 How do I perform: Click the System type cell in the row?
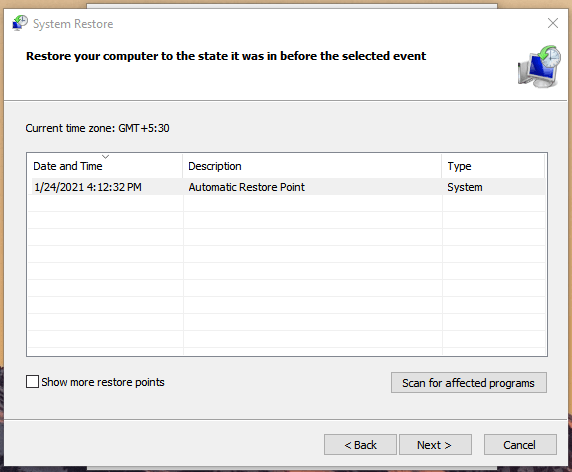point(465,187)
